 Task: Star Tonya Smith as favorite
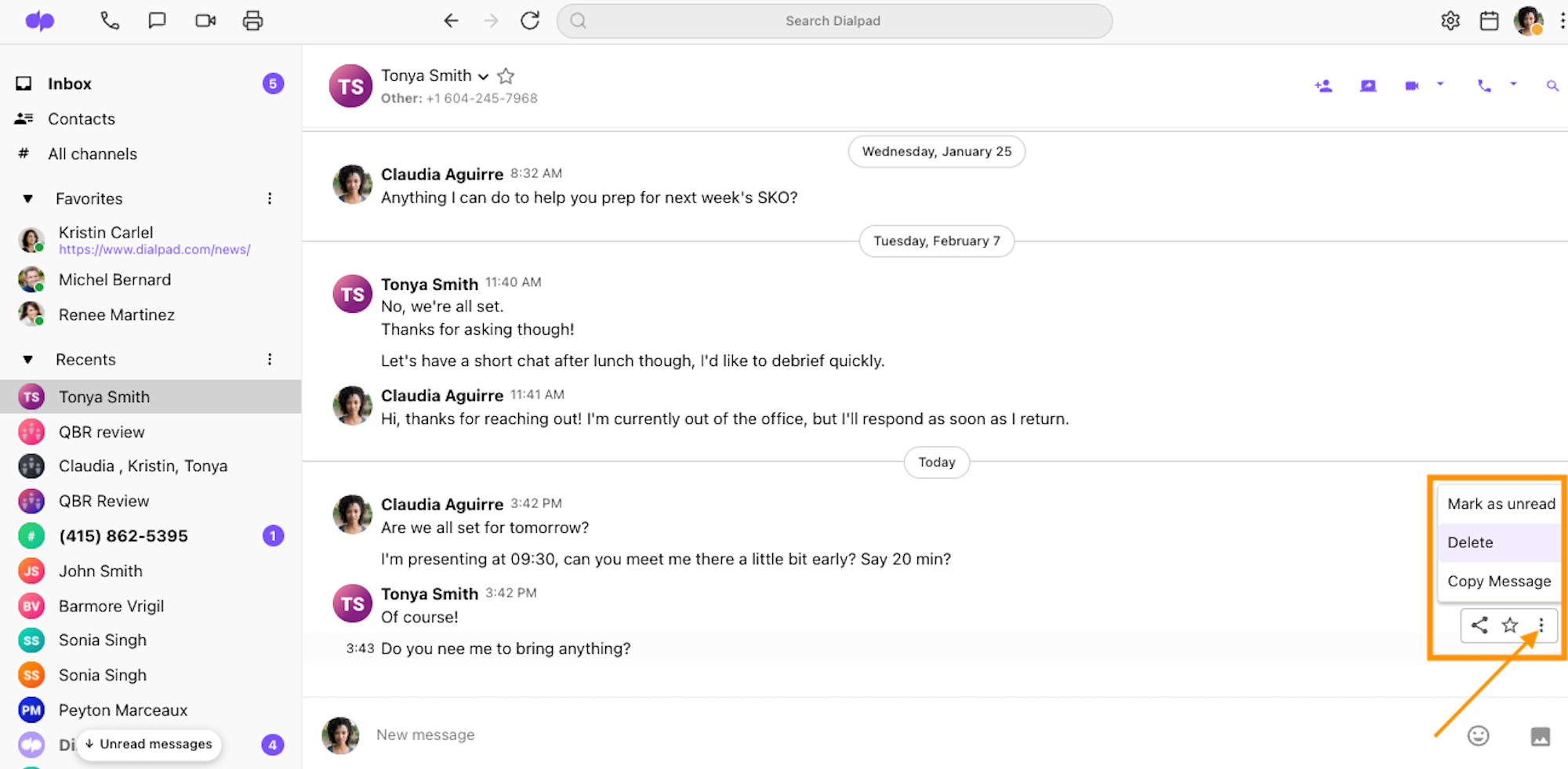[506, 76]
